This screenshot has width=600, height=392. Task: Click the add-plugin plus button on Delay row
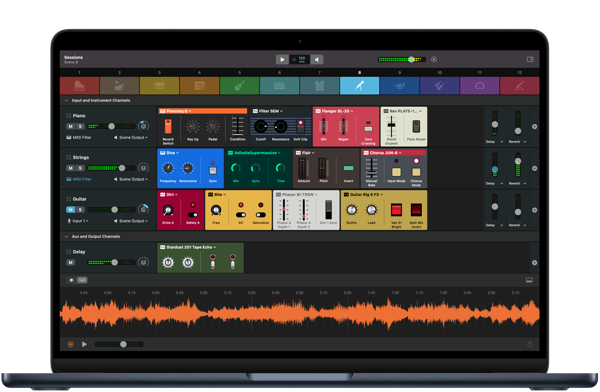coord(535,263)
